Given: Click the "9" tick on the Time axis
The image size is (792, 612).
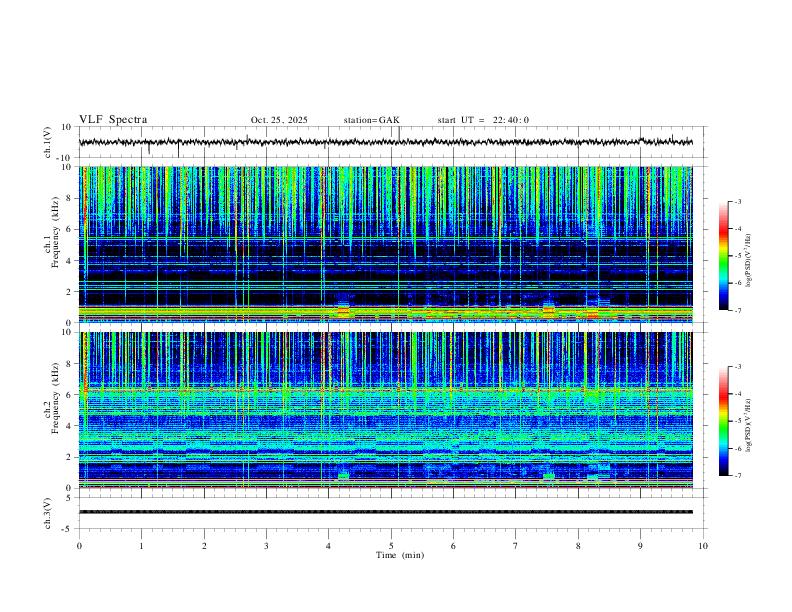Looking at the screenshot, I should (x=640, y=546).
